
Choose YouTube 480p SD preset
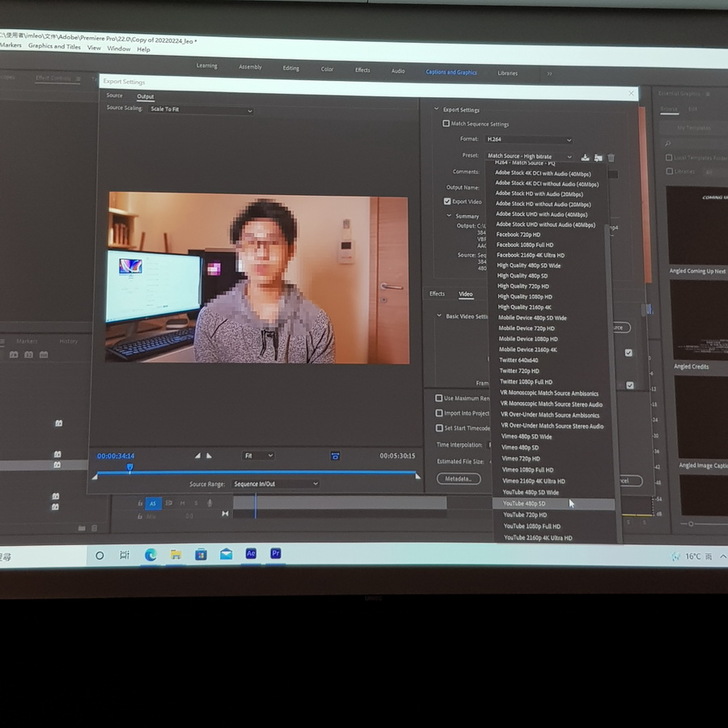(553, 504)
